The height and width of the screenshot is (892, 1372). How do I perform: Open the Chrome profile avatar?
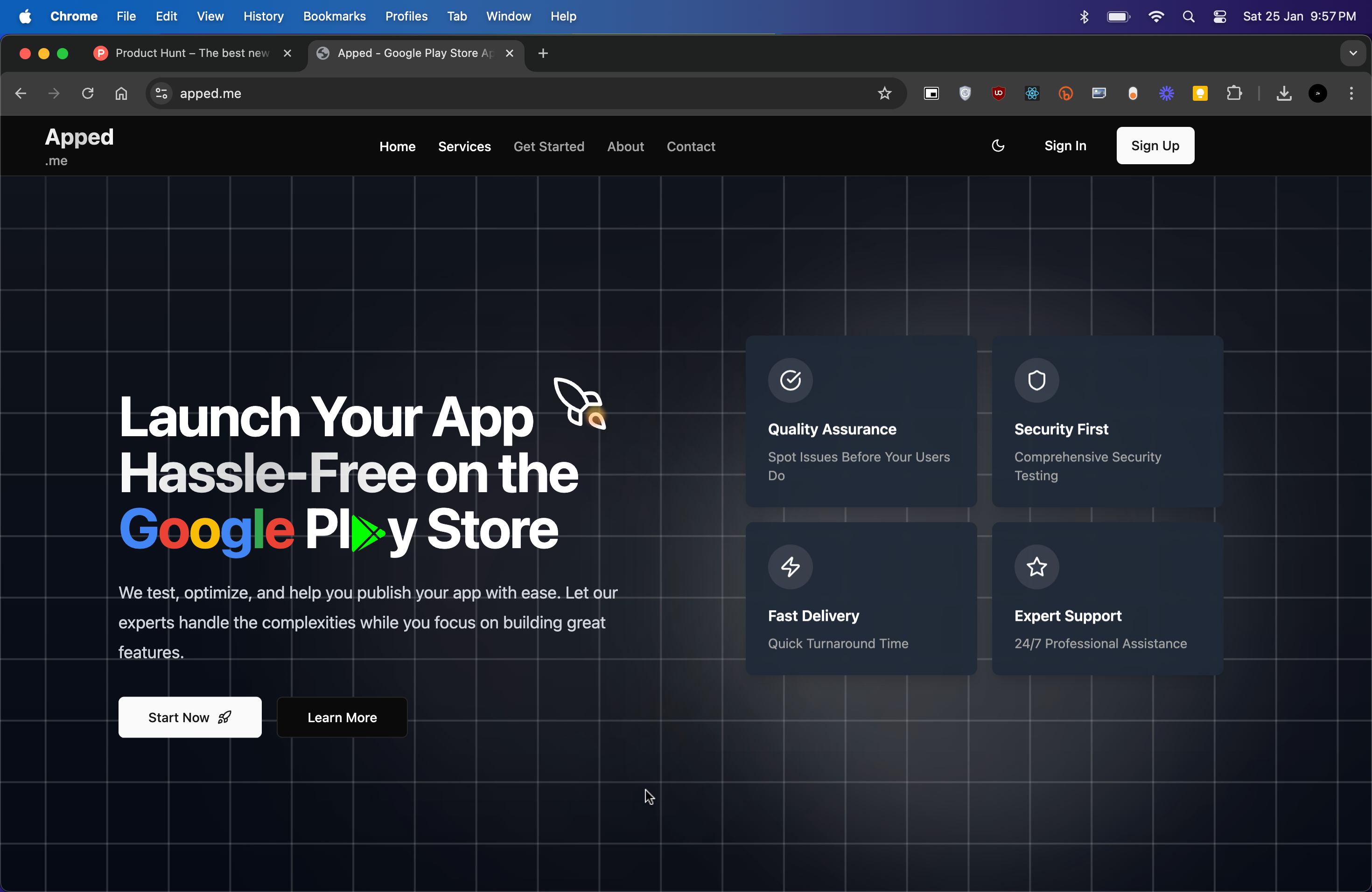[1317, 93]
